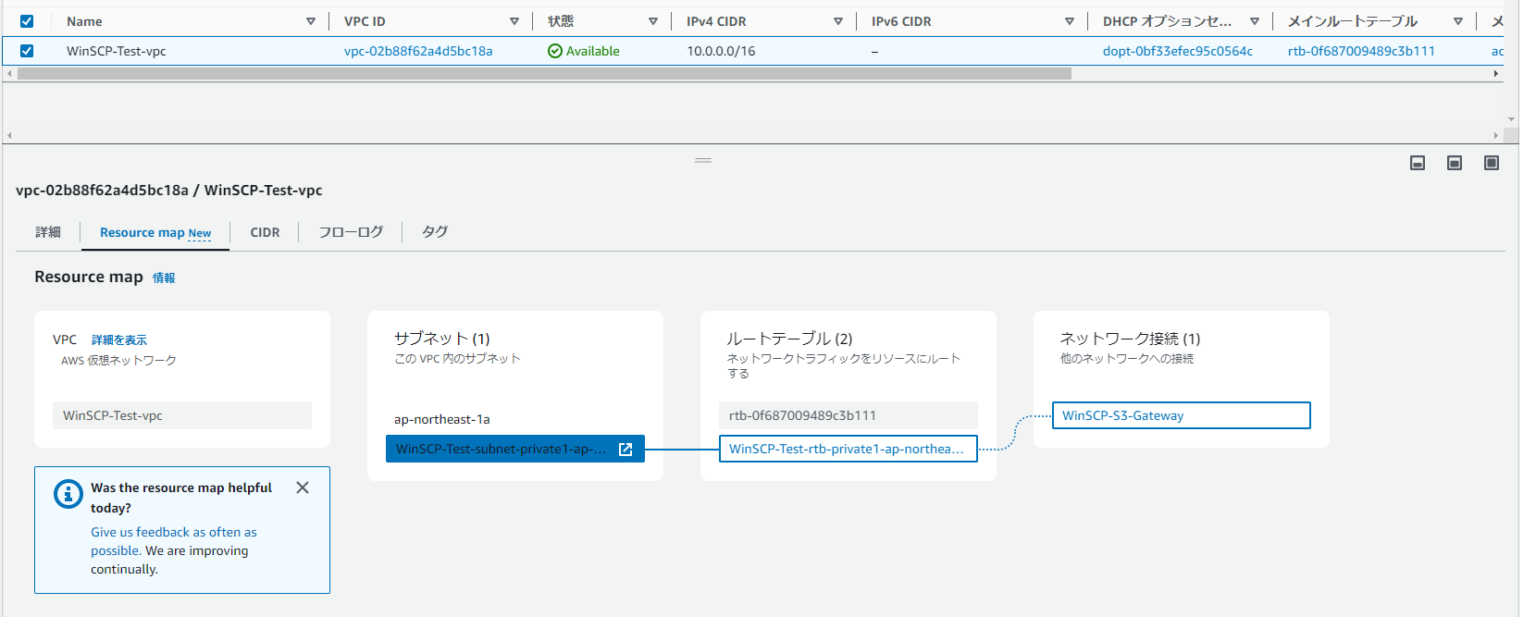Select the half-panel layout icon
This screenshot has width=1536, height=617.
pyautogui.click(x=1454, y=162)
